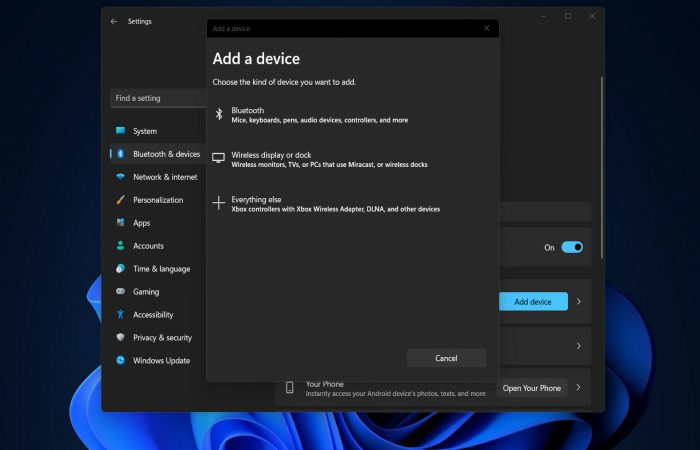
Task: Open Gaming settings label
Action: coord(146,292)
